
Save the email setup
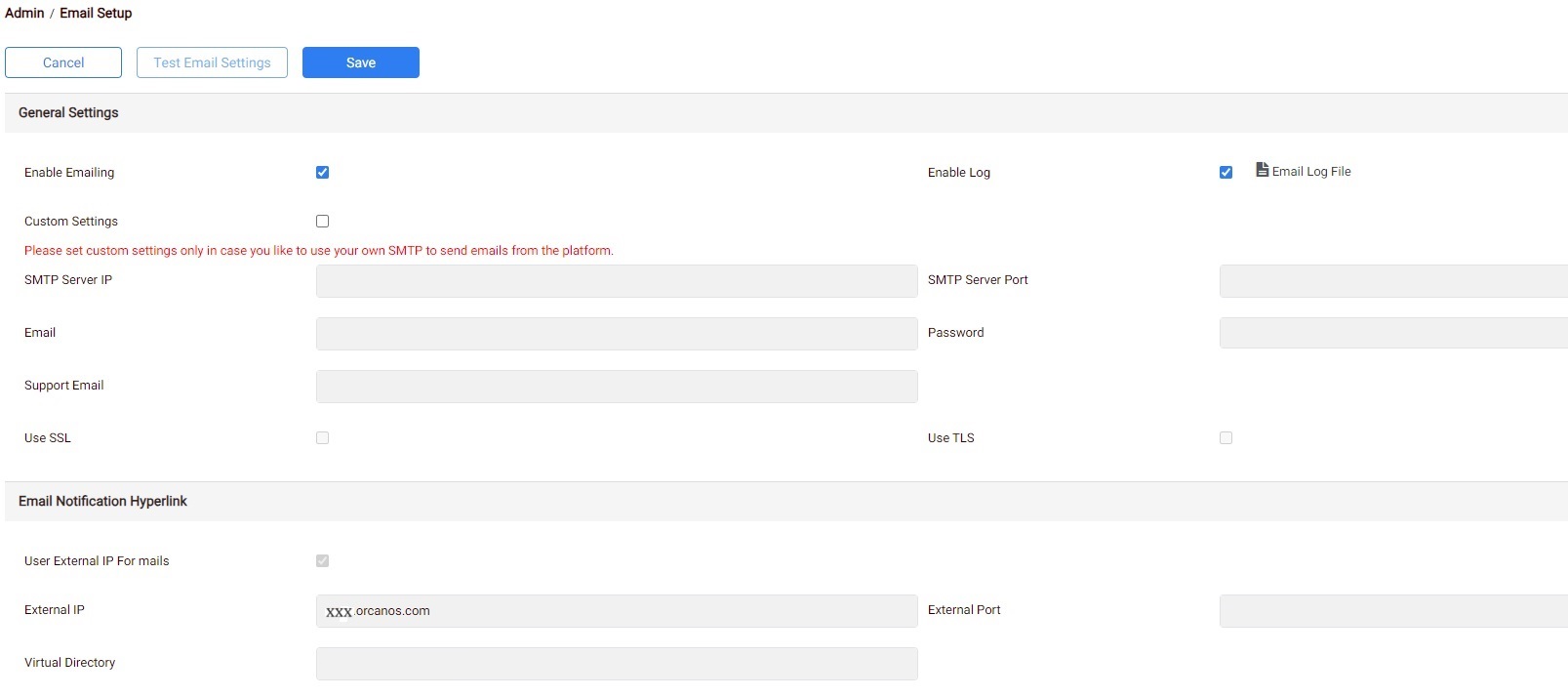point(360,61)
